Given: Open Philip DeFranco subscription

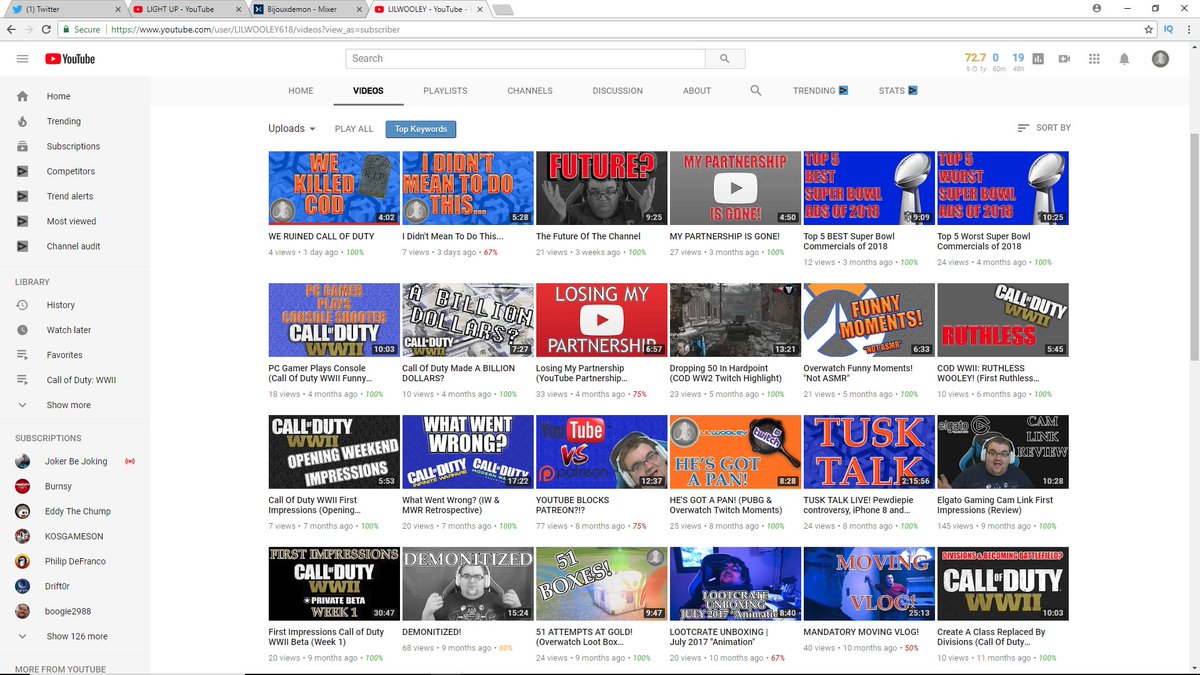Looking at the screenshot, I should point(75,561).
